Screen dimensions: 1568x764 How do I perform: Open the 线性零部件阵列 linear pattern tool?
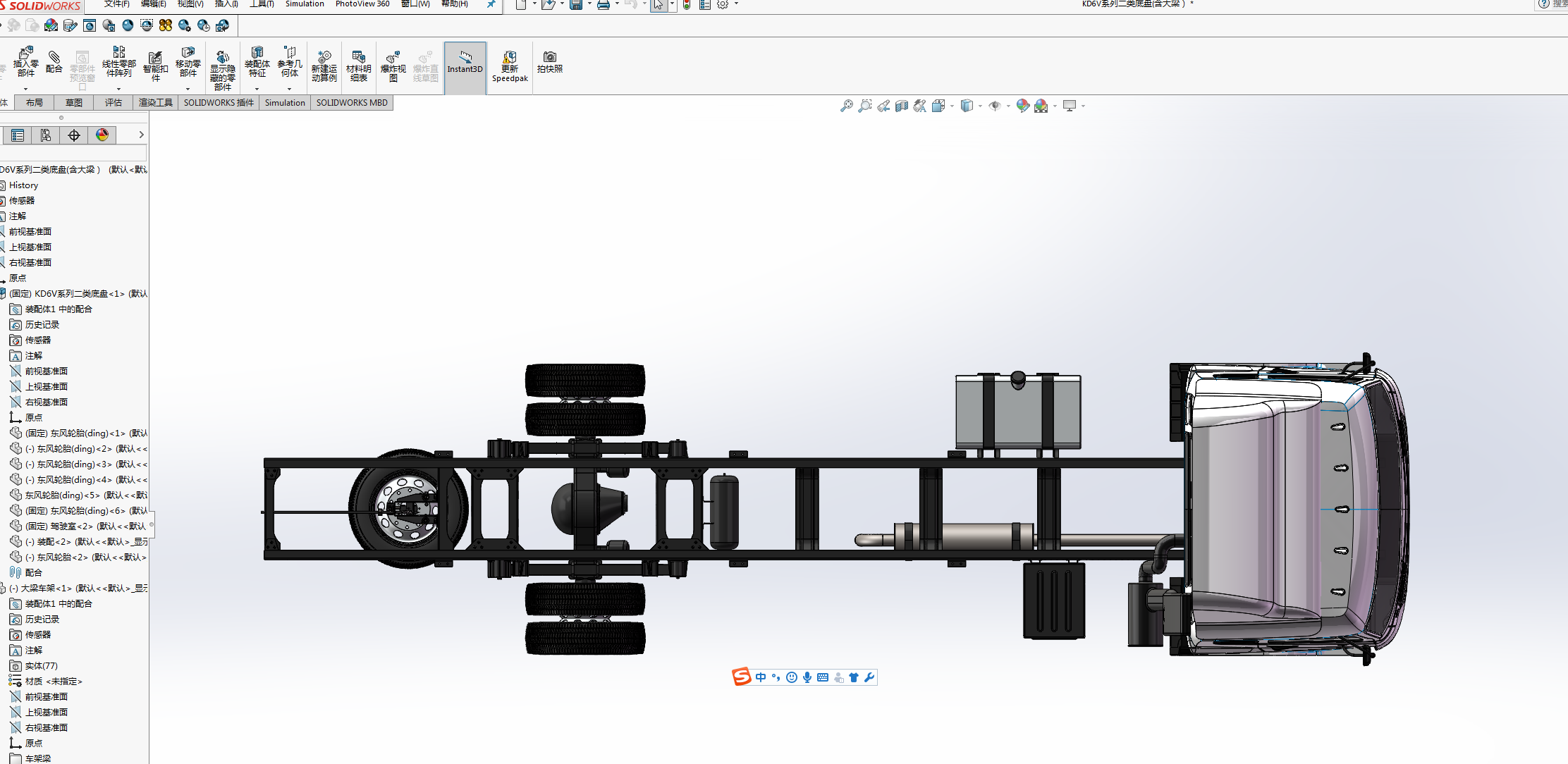tap(118, 61)
